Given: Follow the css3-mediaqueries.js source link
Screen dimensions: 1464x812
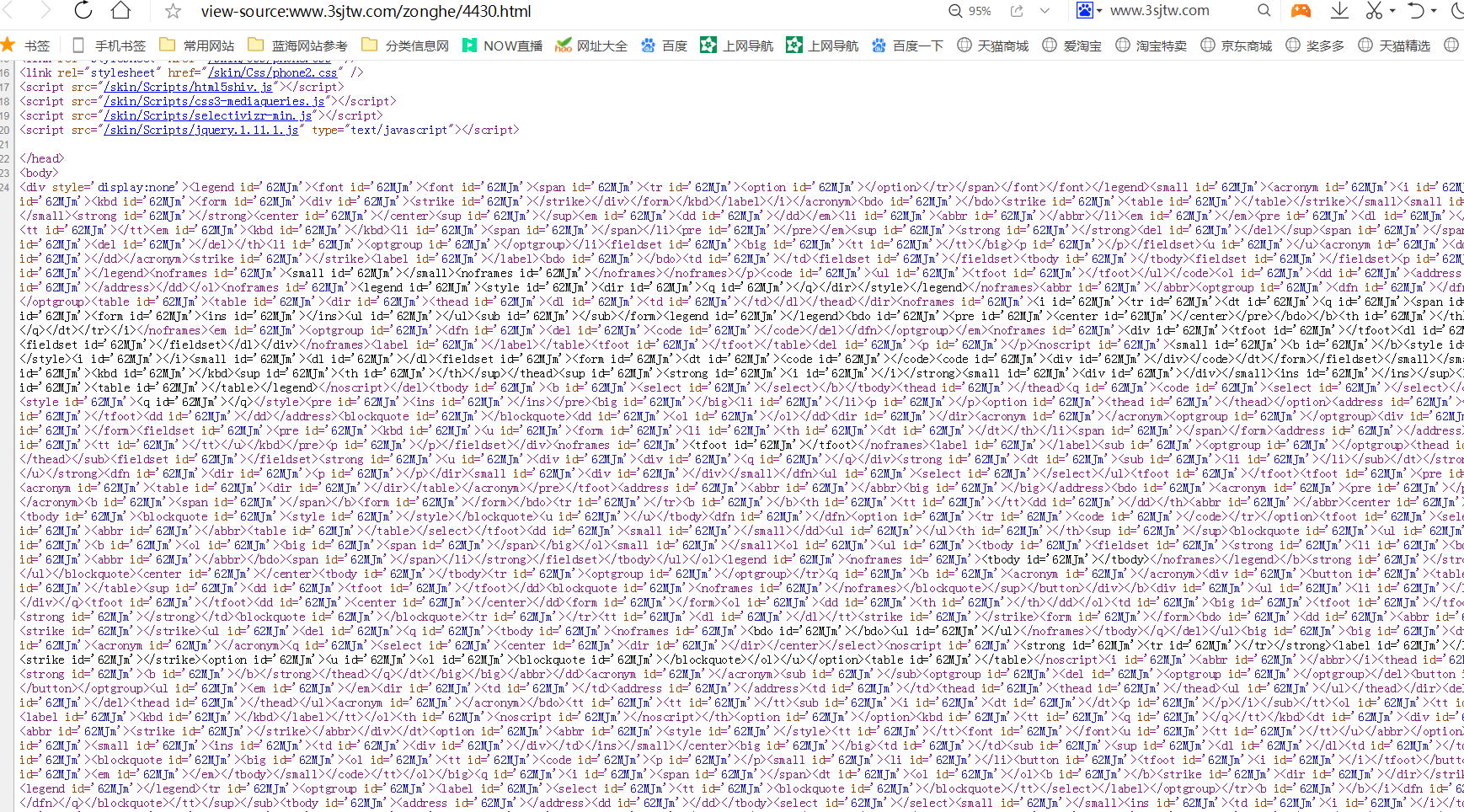Looking at the screenshot, I should click(x=215, y=101).
